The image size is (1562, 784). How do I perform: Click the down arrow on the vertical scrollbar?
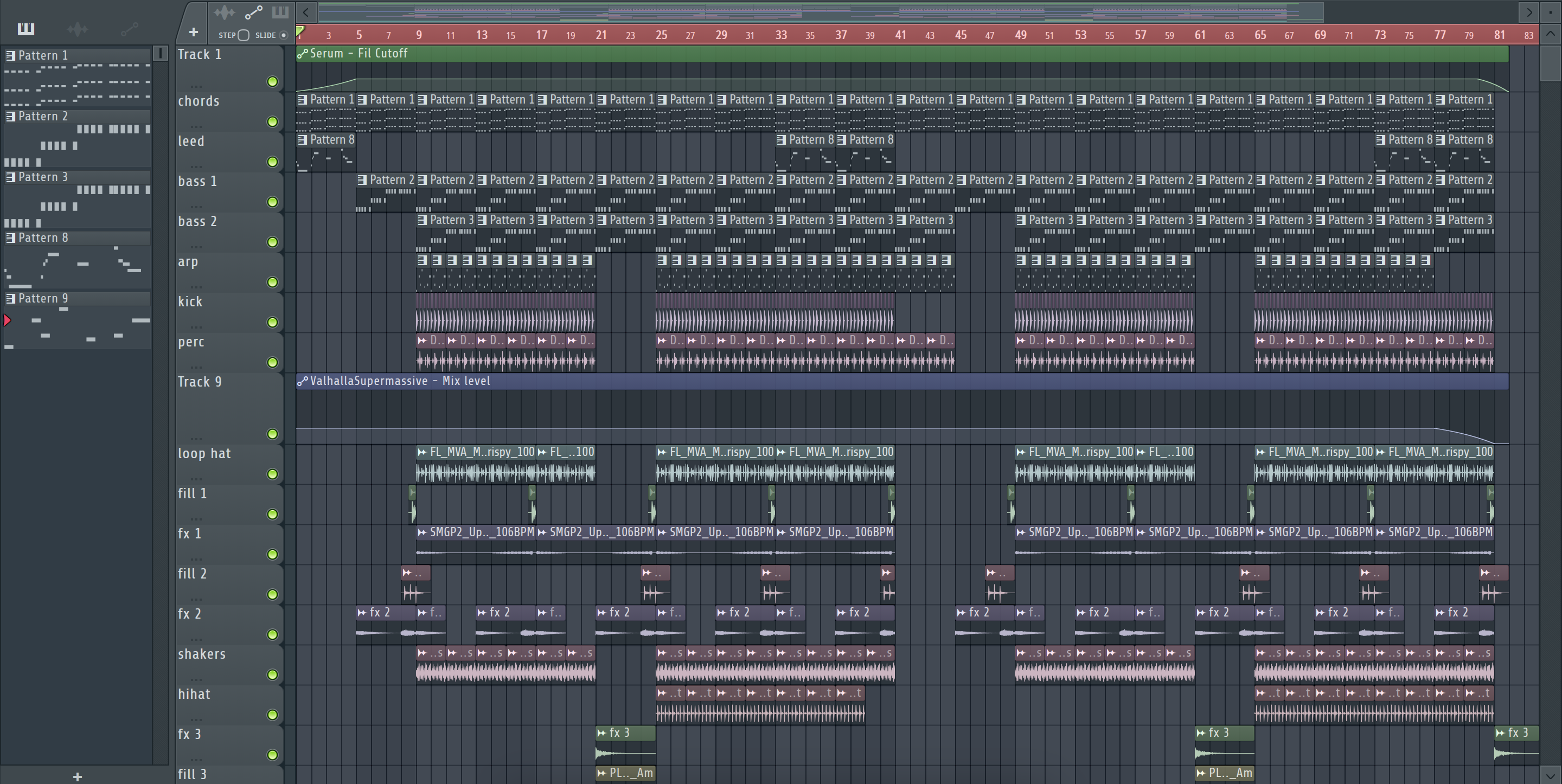coord(1551,775)
